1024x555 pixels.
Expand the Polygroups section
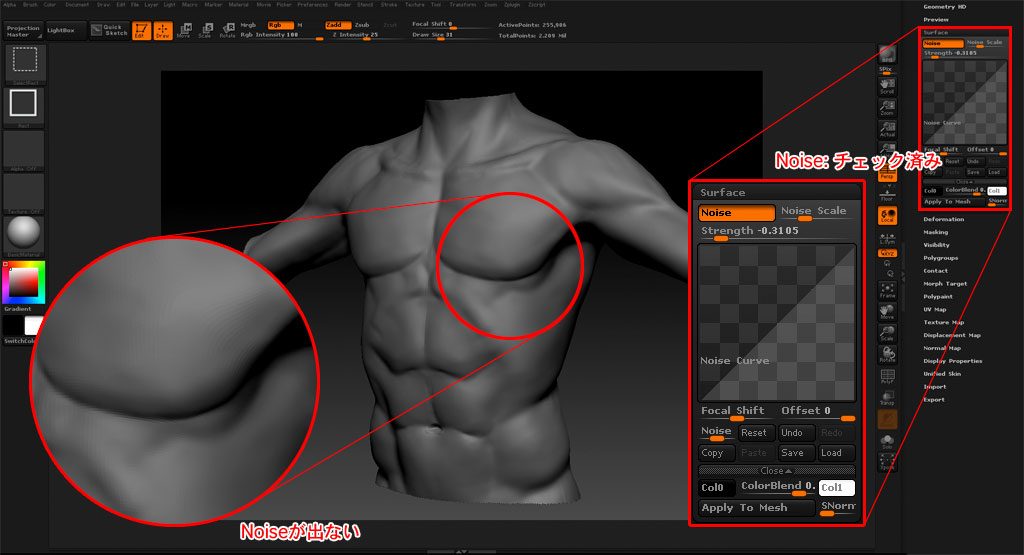tap(940, 258)
